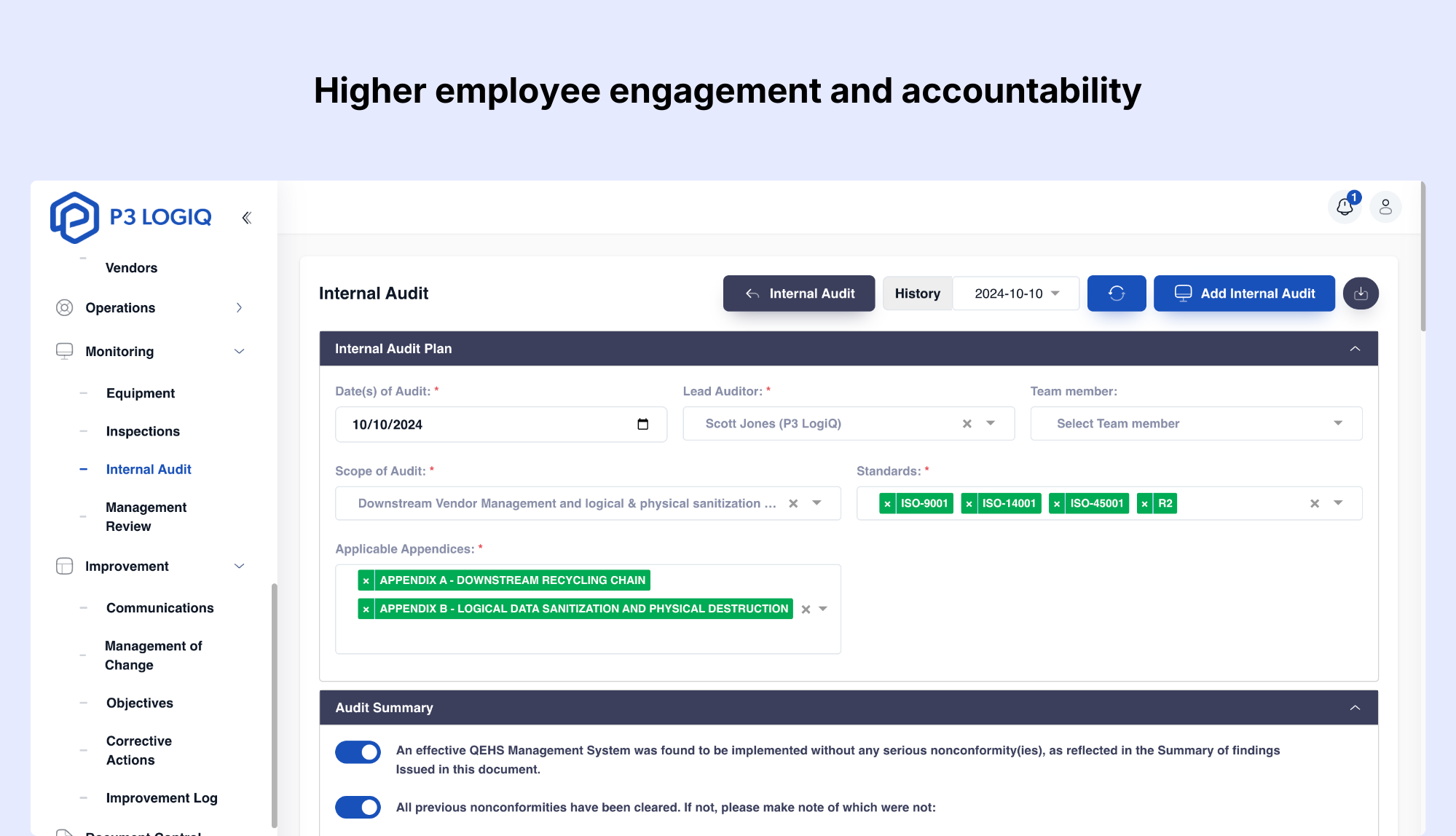Open the History date dropdown
Viewport: 1456px width, 836px height.
pos(1016,293)
